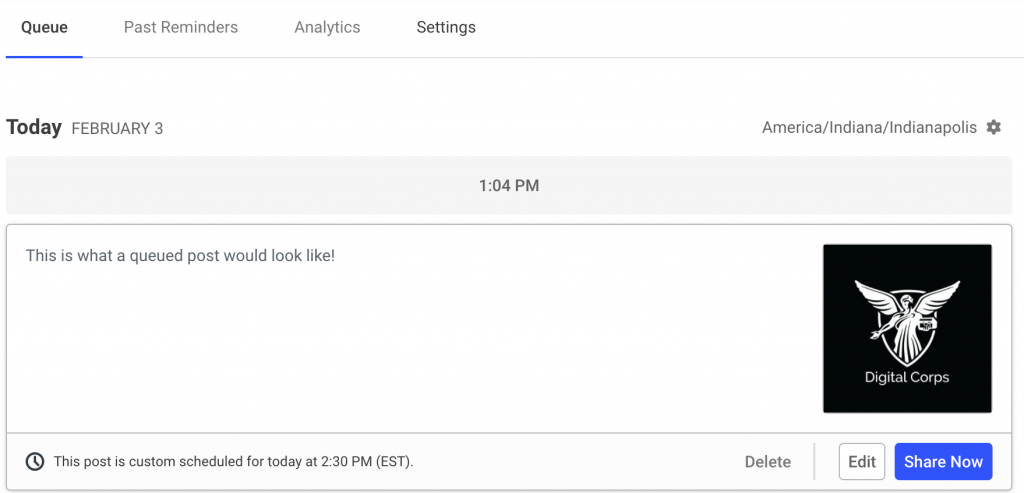Click the Digital Corps caption in the image

coord(907,378)
